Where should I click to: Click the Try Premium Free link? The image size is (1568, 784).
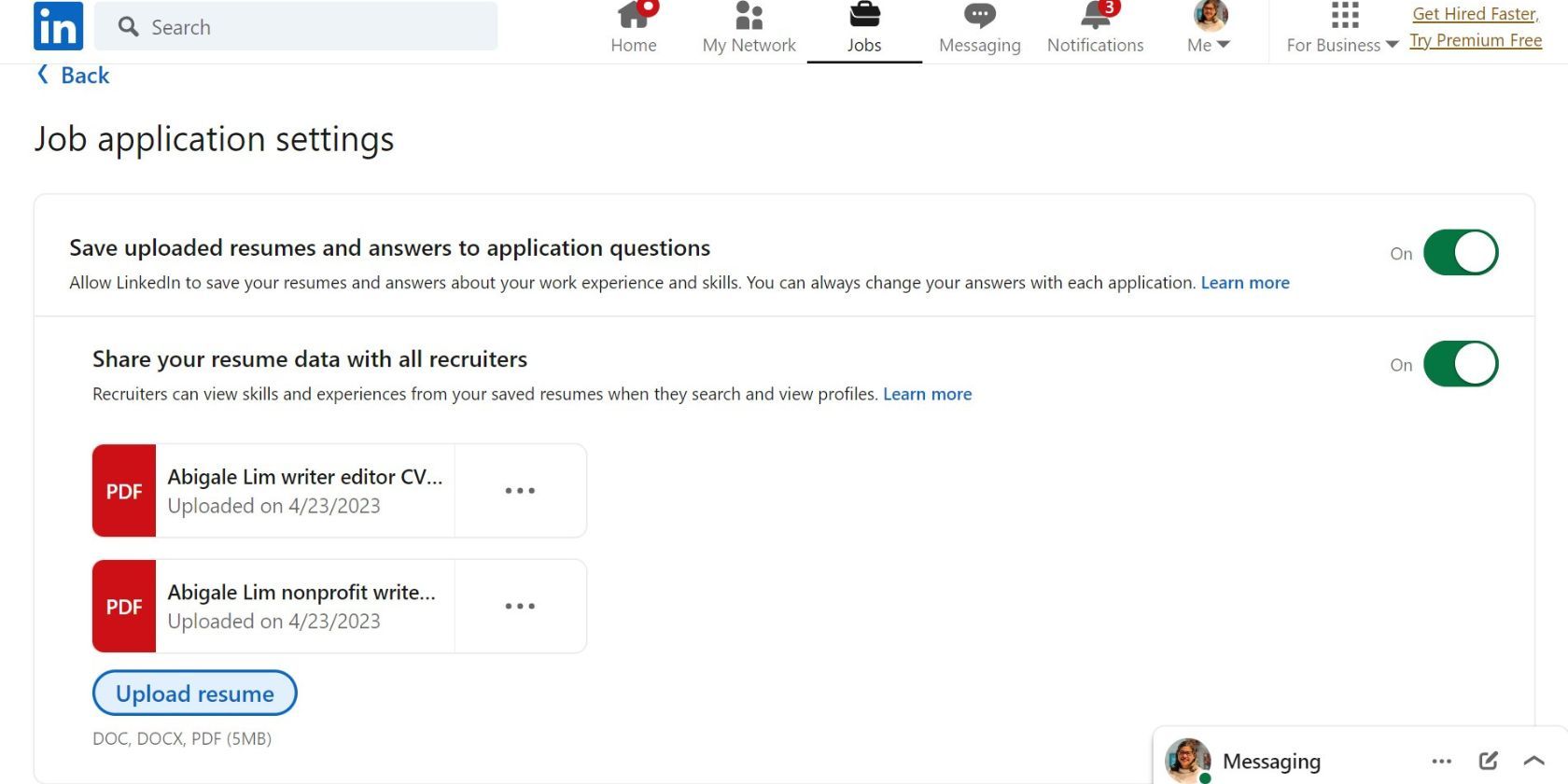click(1475, 40)
